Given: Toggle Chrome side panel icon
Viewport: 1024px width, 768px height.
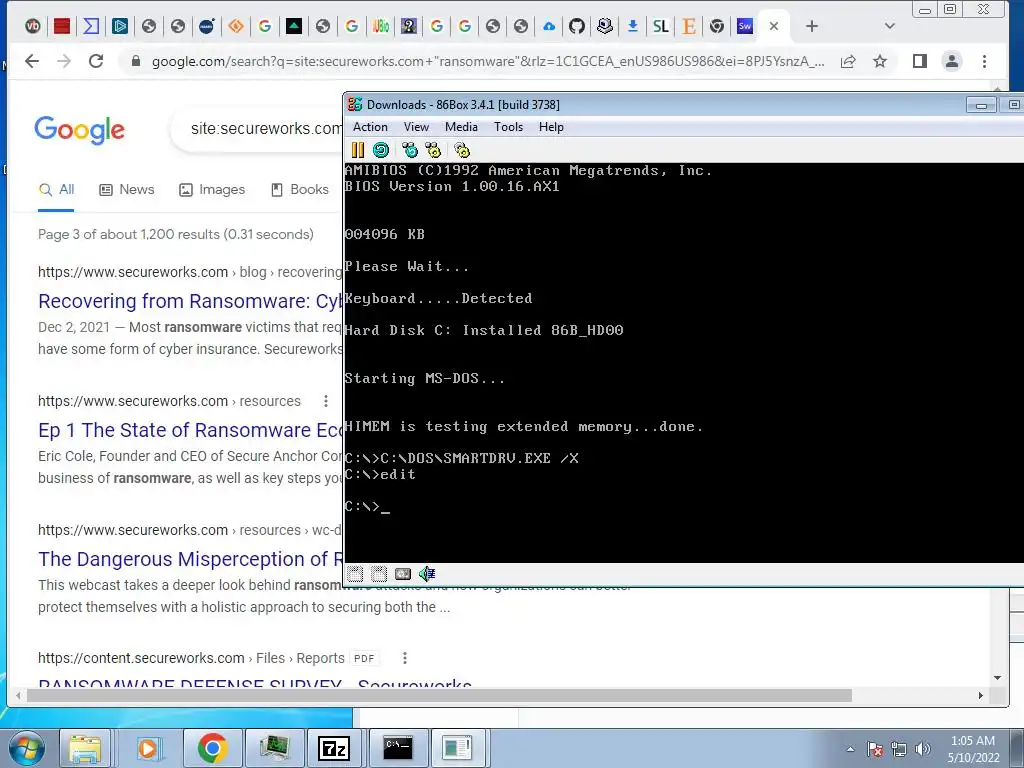Looking at the screenshot, I should click(920, 61).
